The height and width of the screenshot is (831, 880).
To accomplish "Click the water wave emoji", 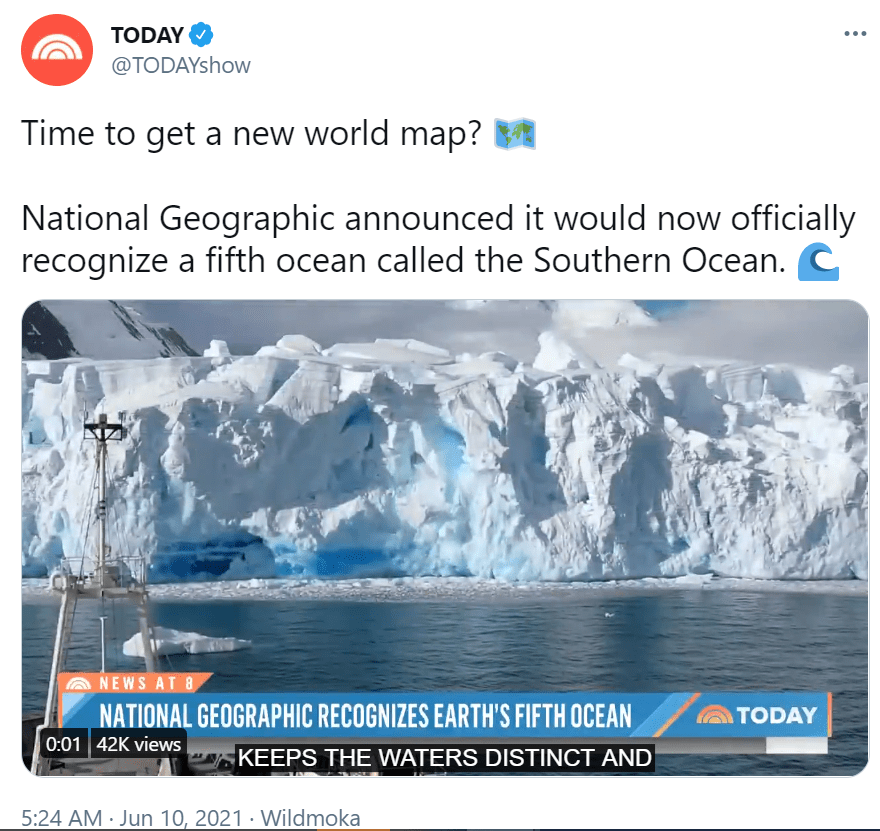I will click(x=818, y=261).
